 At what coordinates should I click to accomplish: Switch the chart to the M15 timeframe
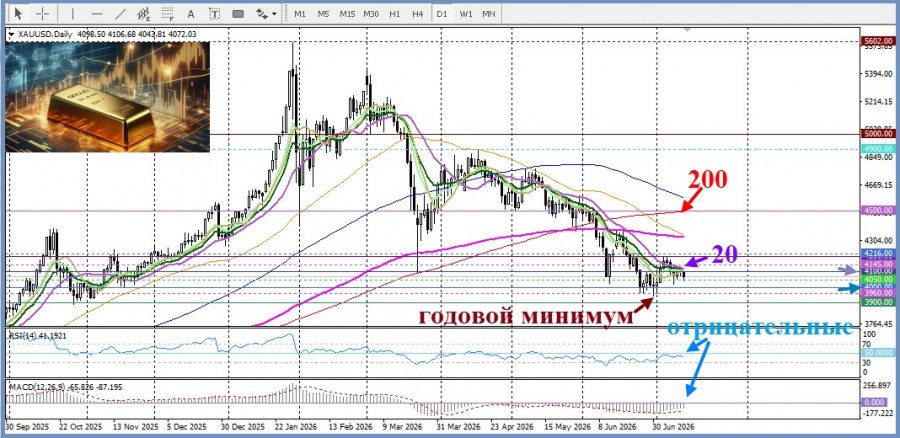click(347, 13)
